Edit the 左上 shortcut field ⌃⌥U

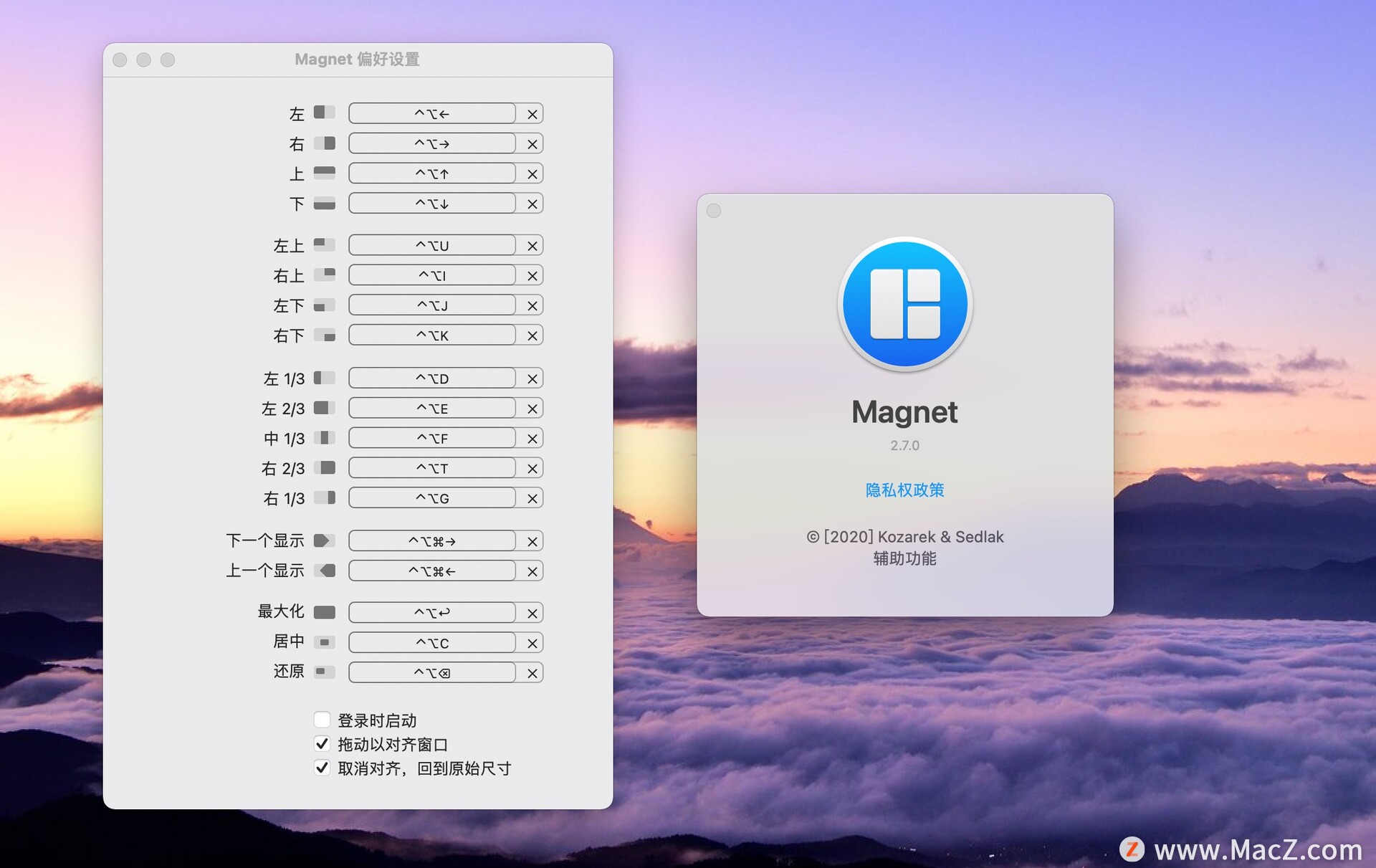(x=432, y=245)
